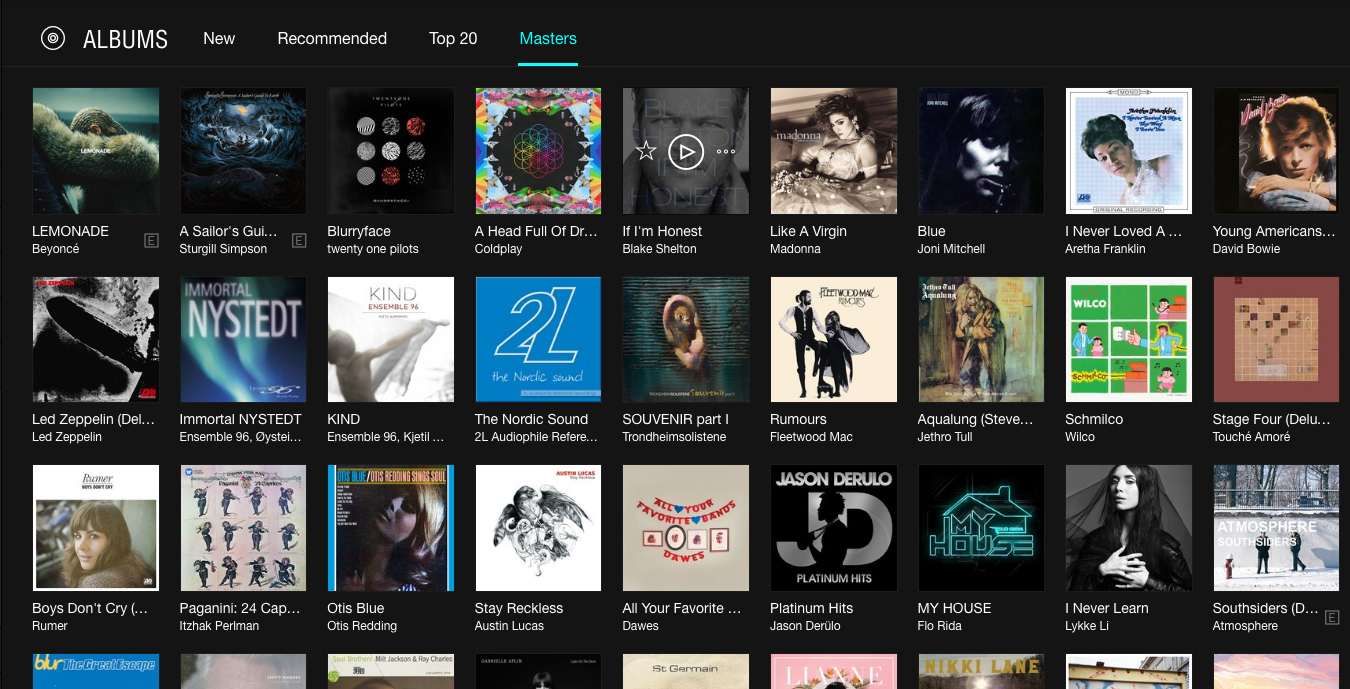Open Stay Reckless album cover

click(538, 528)
